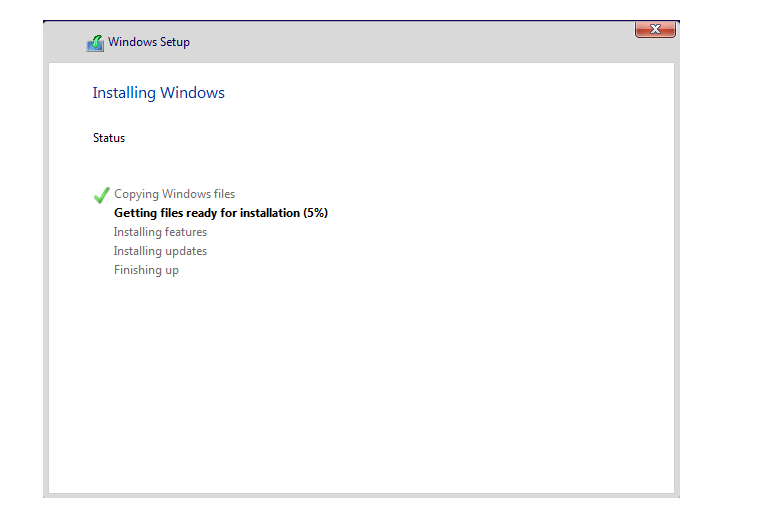Click the green checkmark beside Copying Windows files
Viewport: 776px width, 517px height.
point(101,195)
